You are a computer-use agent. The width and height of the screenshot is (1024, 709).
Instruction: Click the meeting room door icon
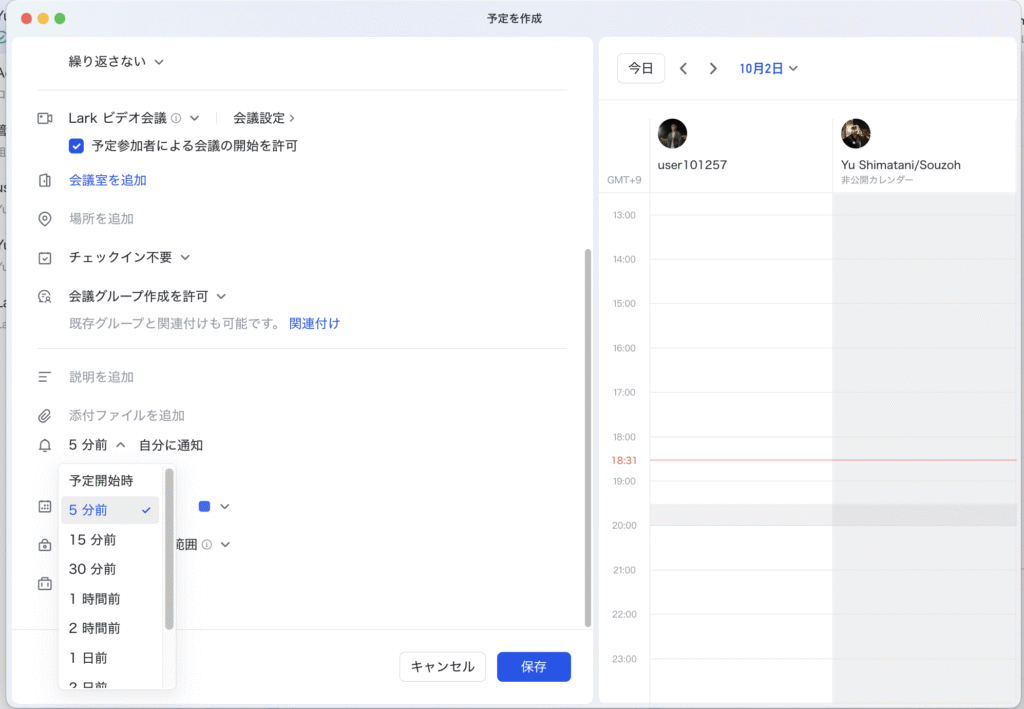point(44,181)
